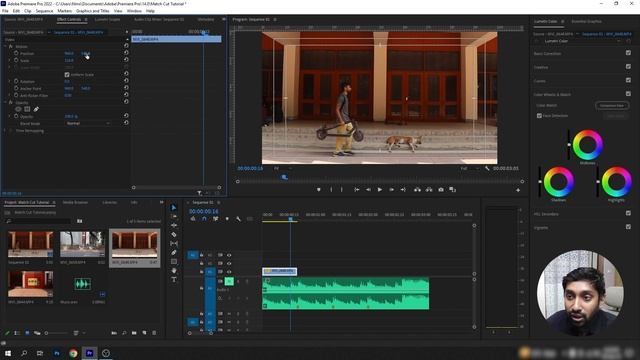This screenshot has height=360, width=640.
Task: Toggle Linked Selection in timeline
Action: pos(216,219)
